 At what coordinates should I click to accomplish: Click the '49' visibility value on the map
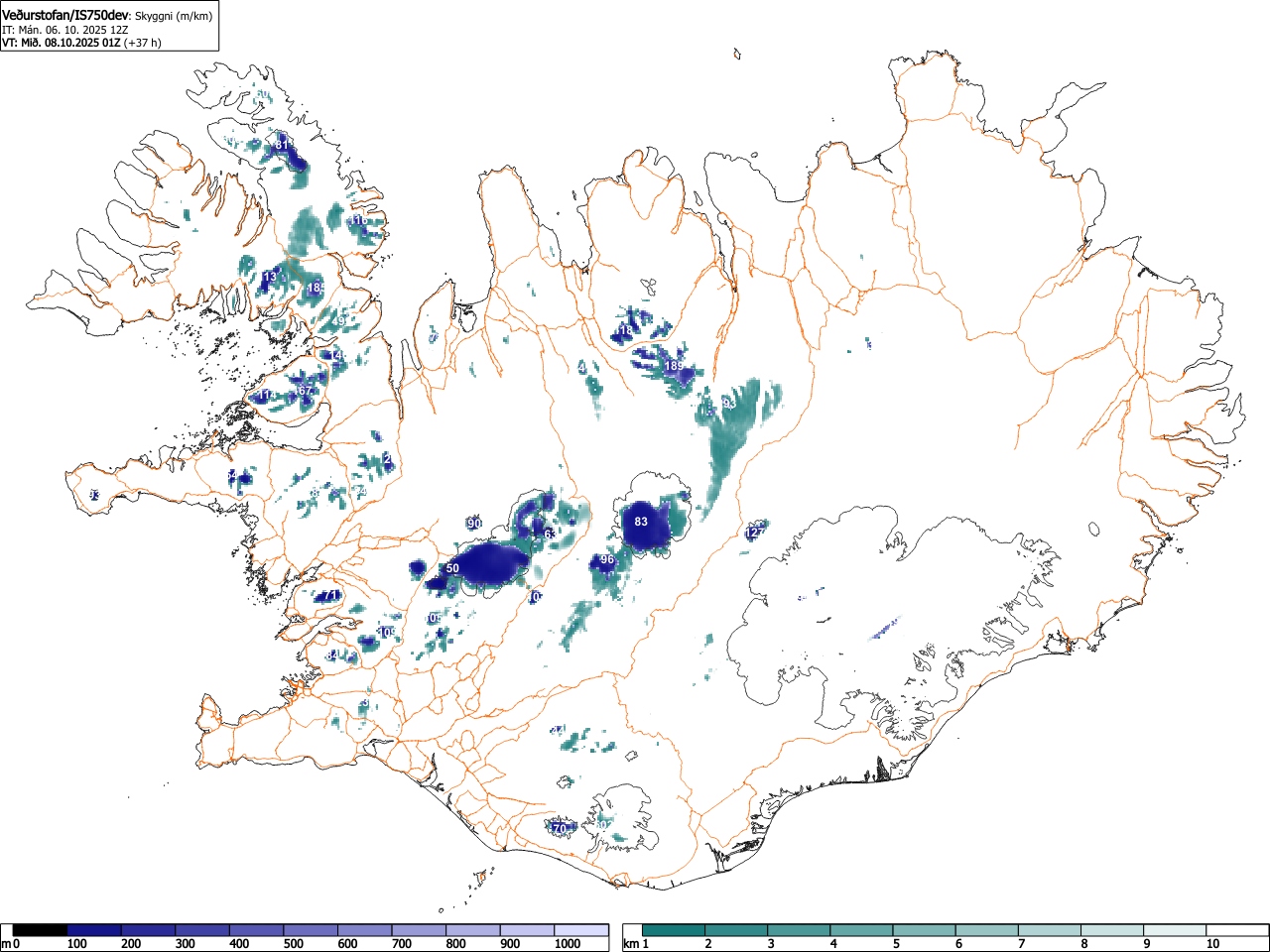pos(337,321)
